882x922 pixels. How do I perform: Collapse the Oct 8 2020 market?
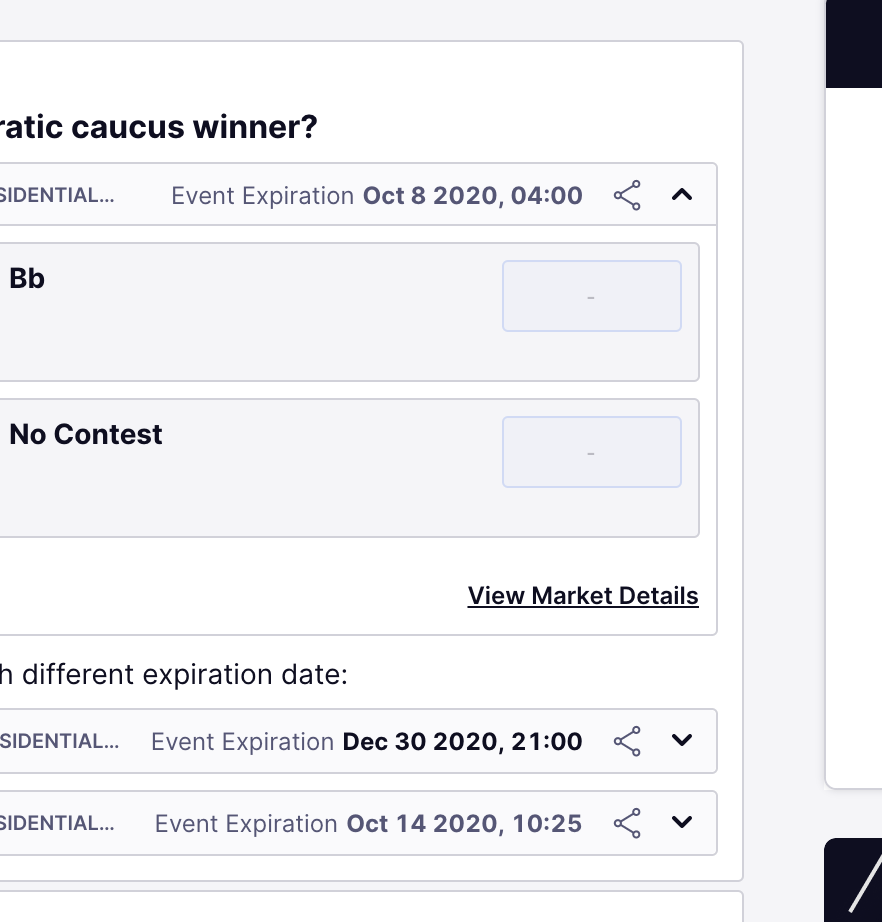pos(682,195)
